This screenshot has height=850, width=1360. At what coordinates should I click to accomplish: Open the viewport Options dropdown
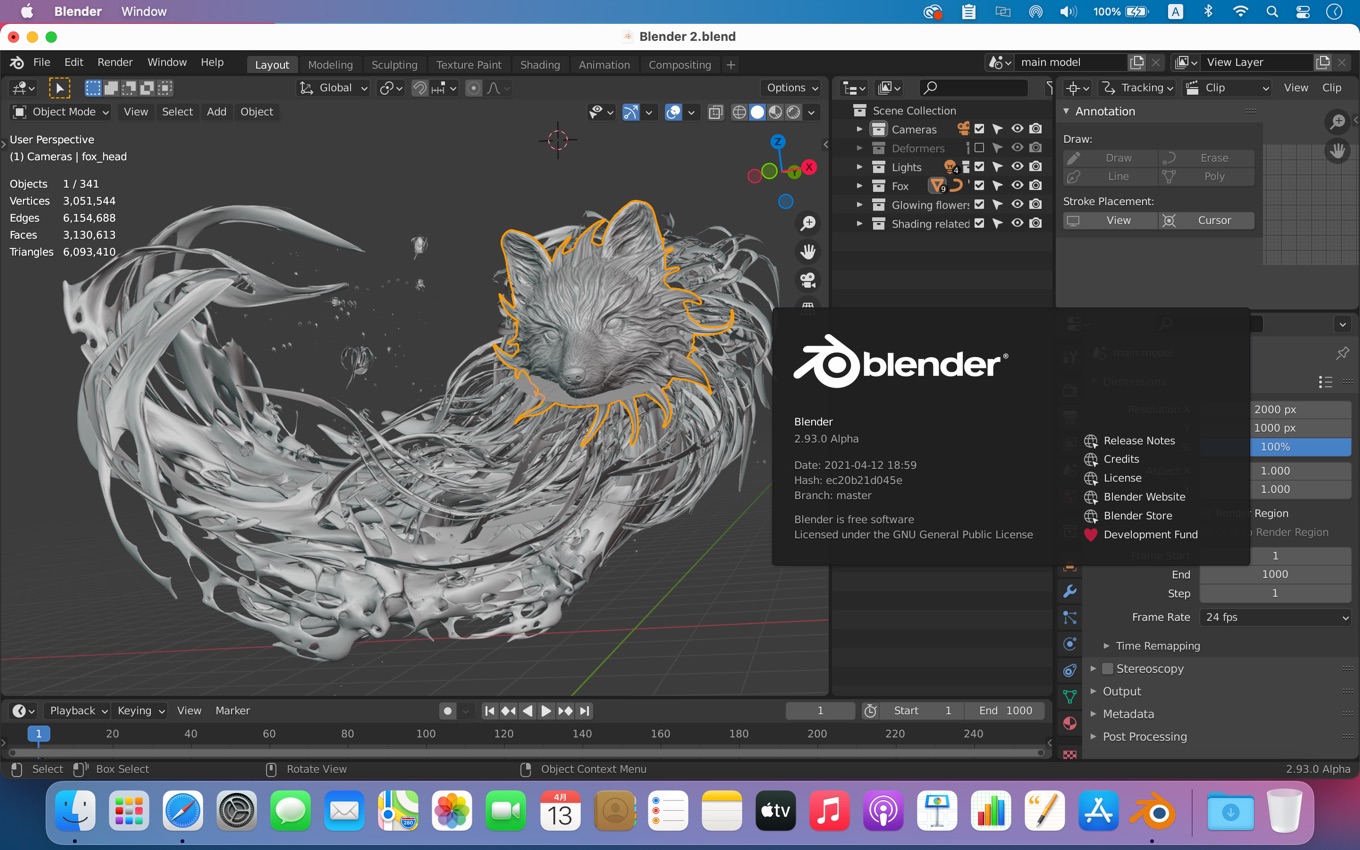792,88
